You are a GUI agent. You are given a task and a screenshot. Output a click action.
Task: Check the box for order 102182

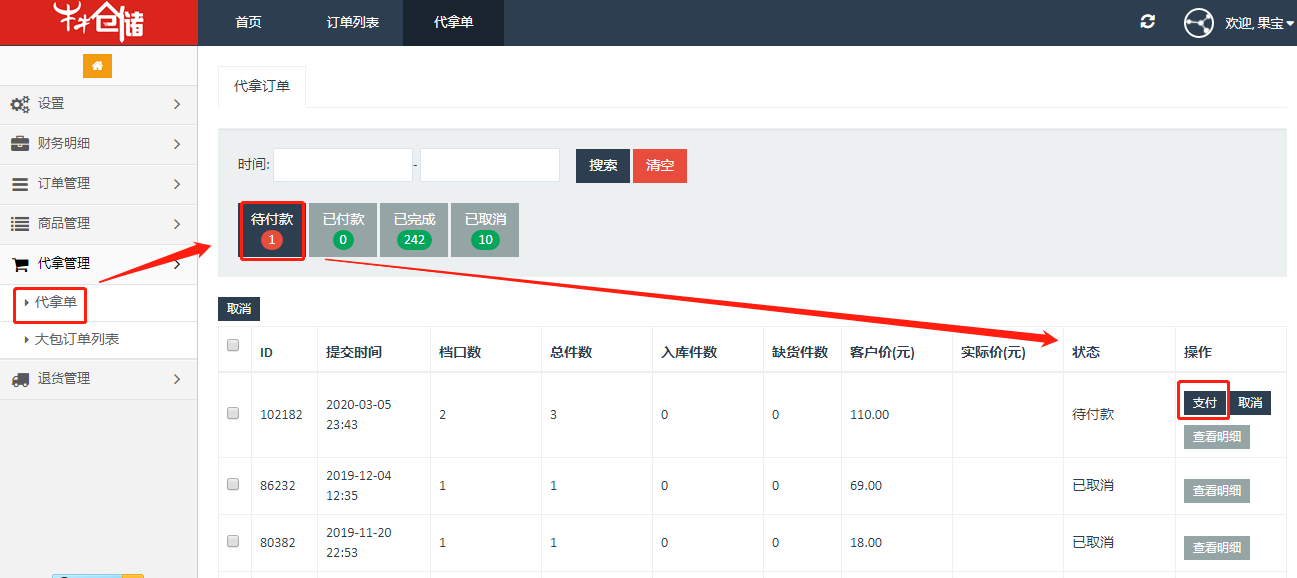tap(233, 413)
